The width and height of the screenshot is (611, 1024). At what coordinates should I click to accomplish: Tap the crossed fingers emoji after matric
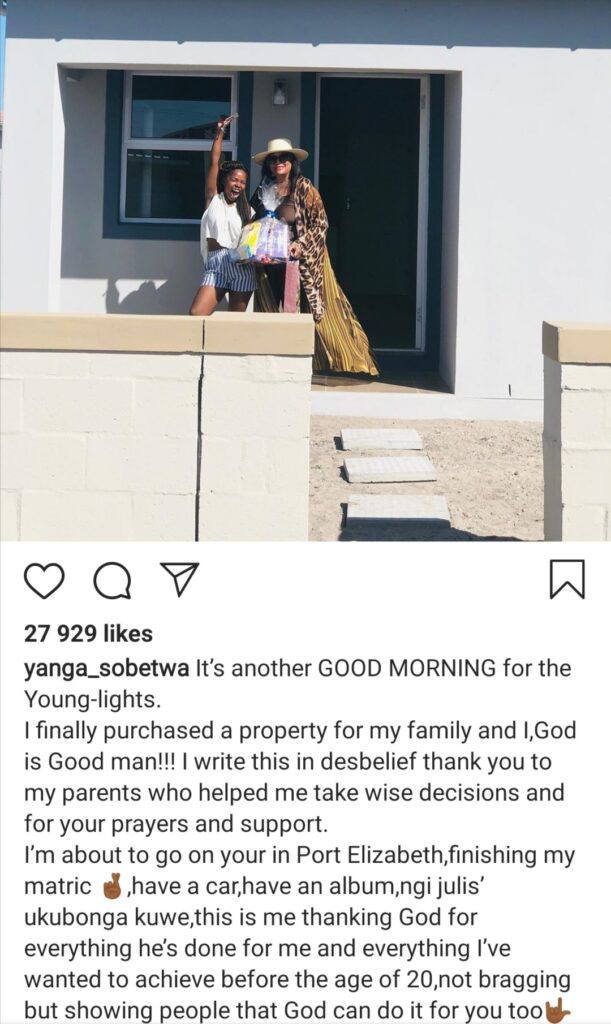114,886
